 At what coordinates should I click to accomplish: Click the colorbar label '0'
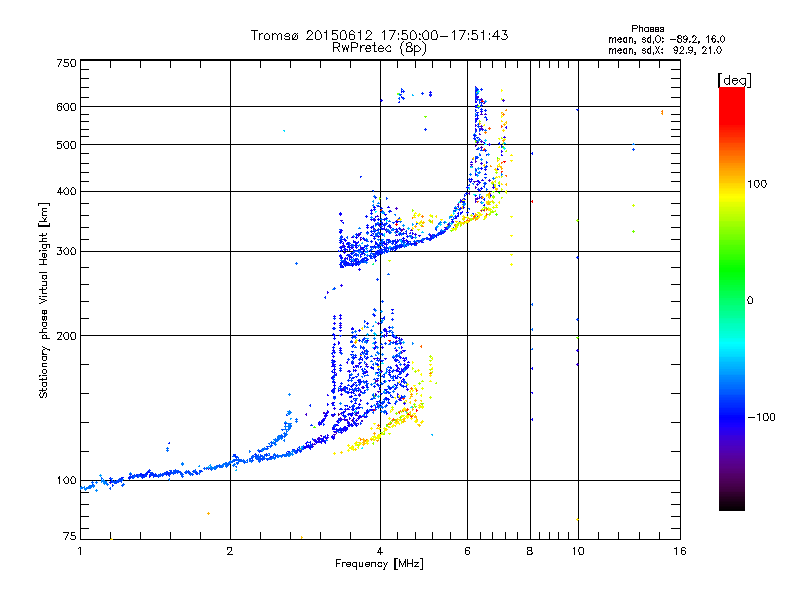(x=750, y=301)
